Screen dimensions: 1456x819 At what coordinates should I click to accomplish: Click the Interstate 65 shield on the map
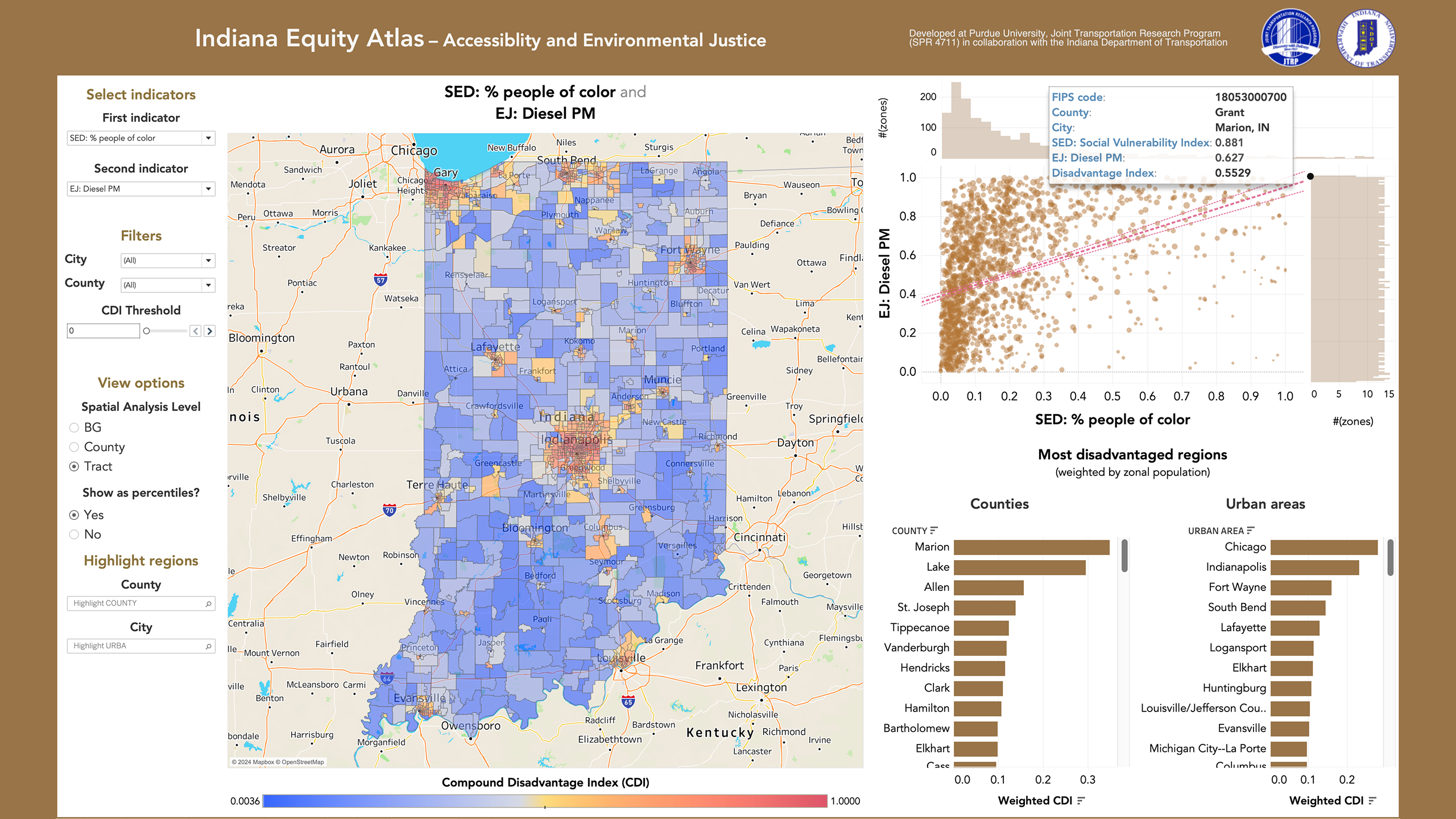tap(628, 701)
